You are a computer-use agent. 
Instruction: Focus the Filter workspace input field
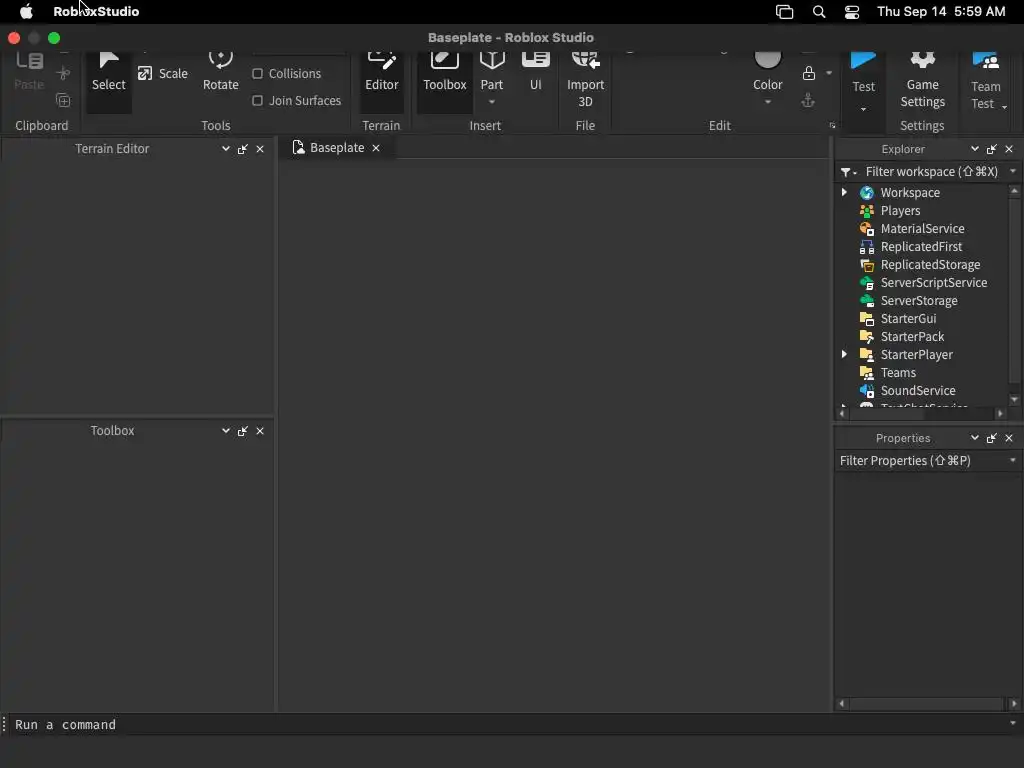[931, 171]
